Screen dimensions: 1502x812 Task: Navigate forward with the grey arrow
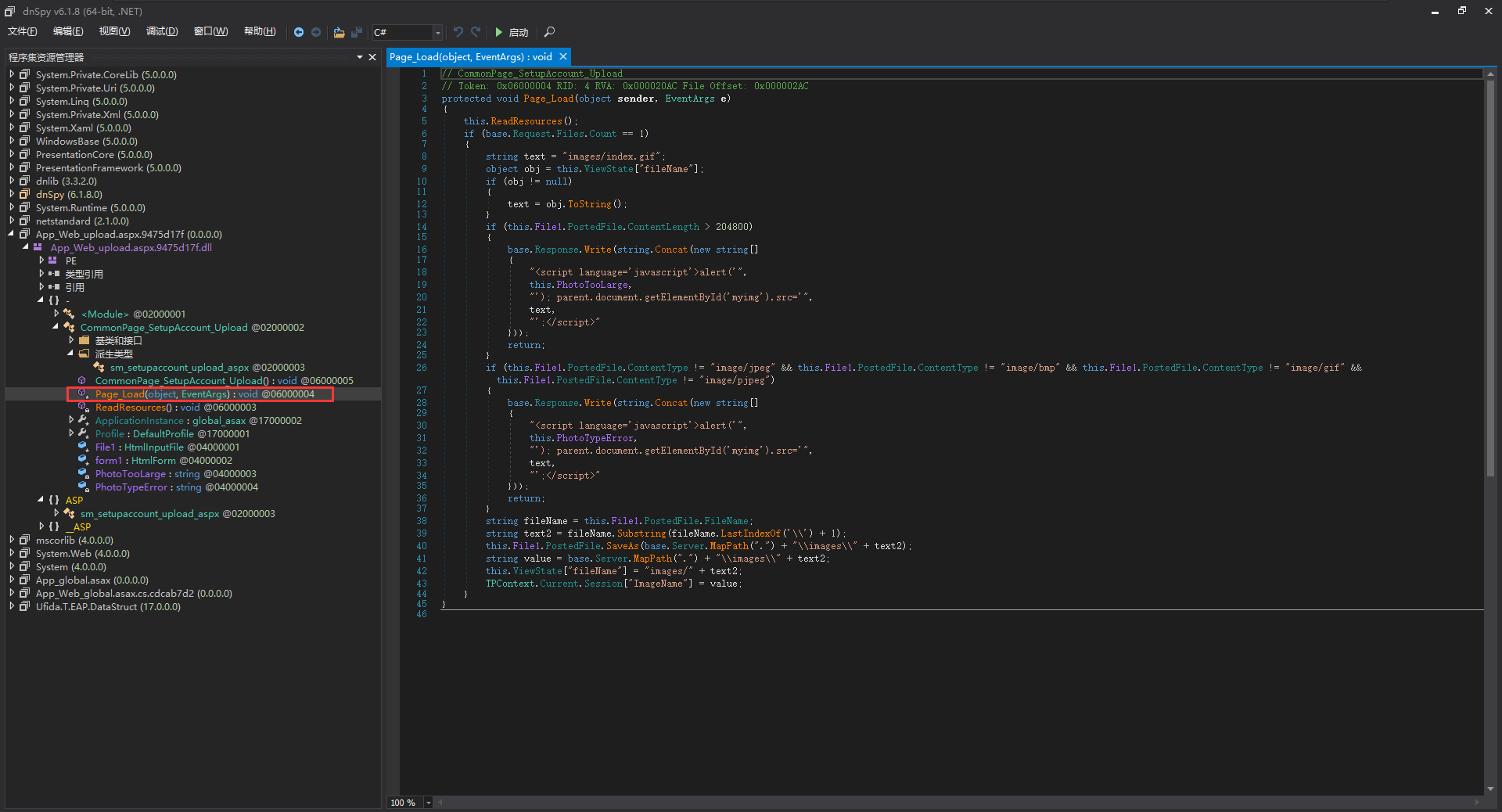(316, 32)
